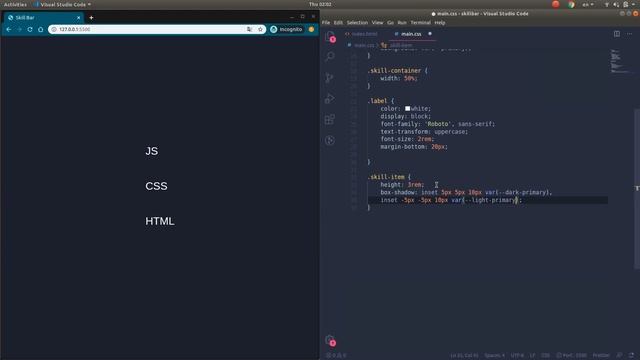The width and height of the screenshot is (640, 360).
Task: Bookmark the page with the star icon
Action: click(260, 29)
